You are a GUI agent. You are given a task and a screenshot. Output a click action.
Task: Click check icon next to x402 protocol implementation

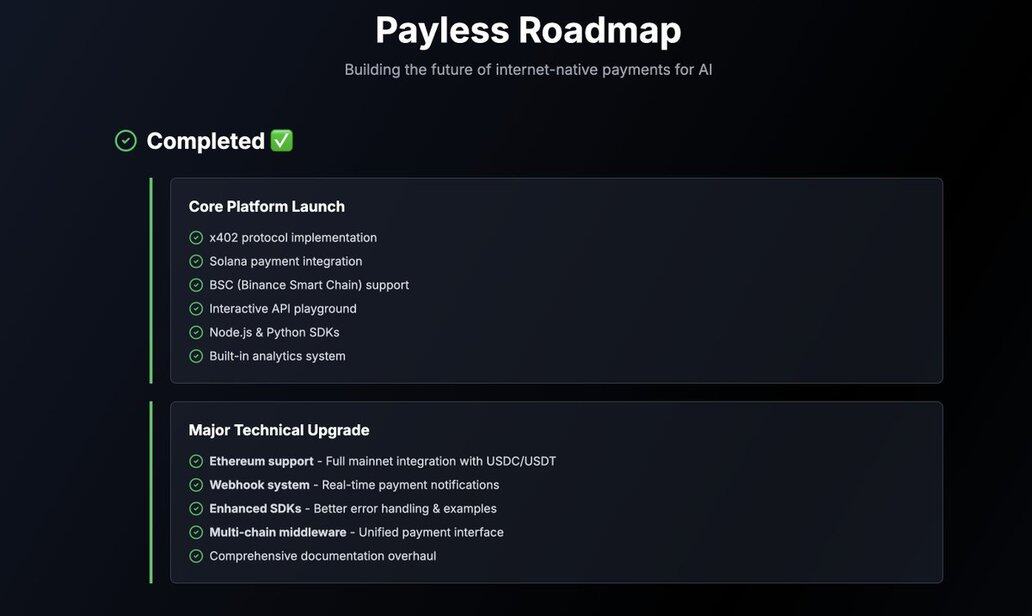tap(196, 238)
